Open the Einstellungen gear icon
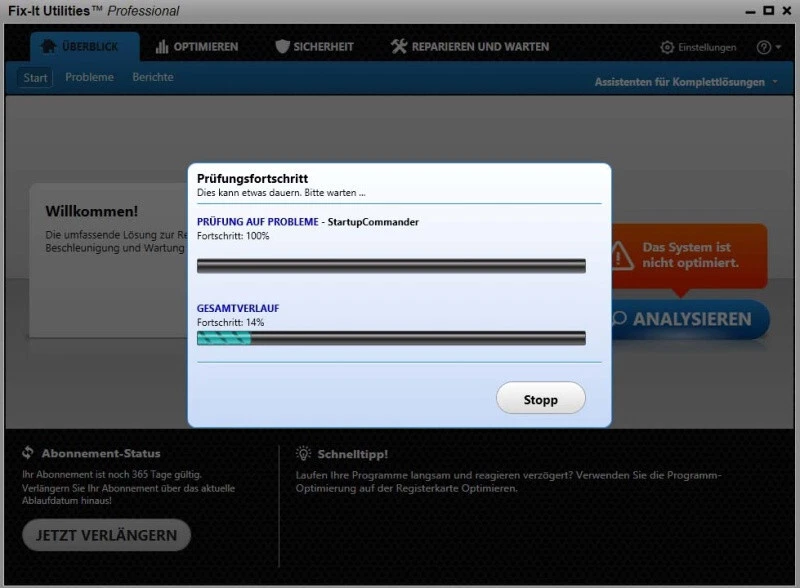800x588 pixels. coord(665,46)
